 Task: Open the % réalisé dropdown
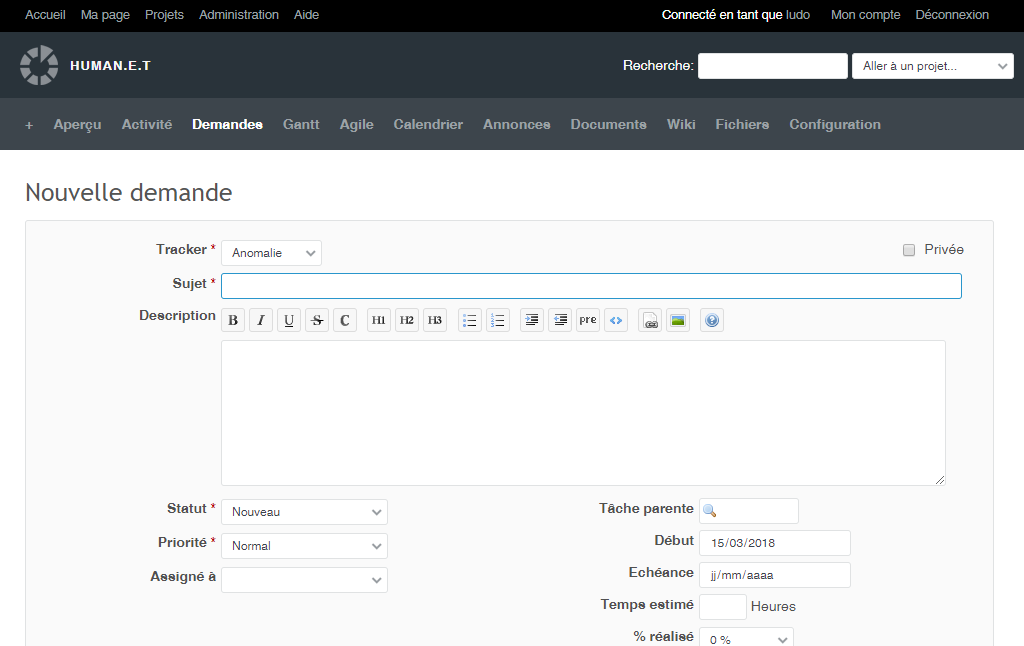(x=746, y=638)
